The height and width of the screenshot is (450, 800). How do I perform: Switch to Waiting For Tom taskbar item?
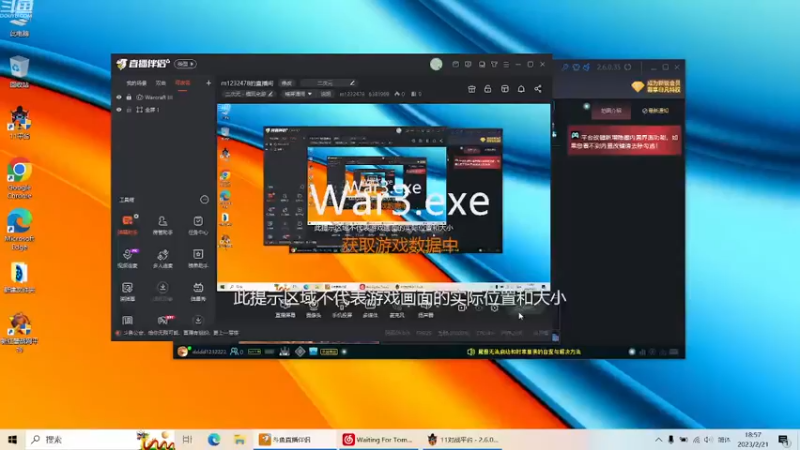pyautogui.click(x=380, y=439)
